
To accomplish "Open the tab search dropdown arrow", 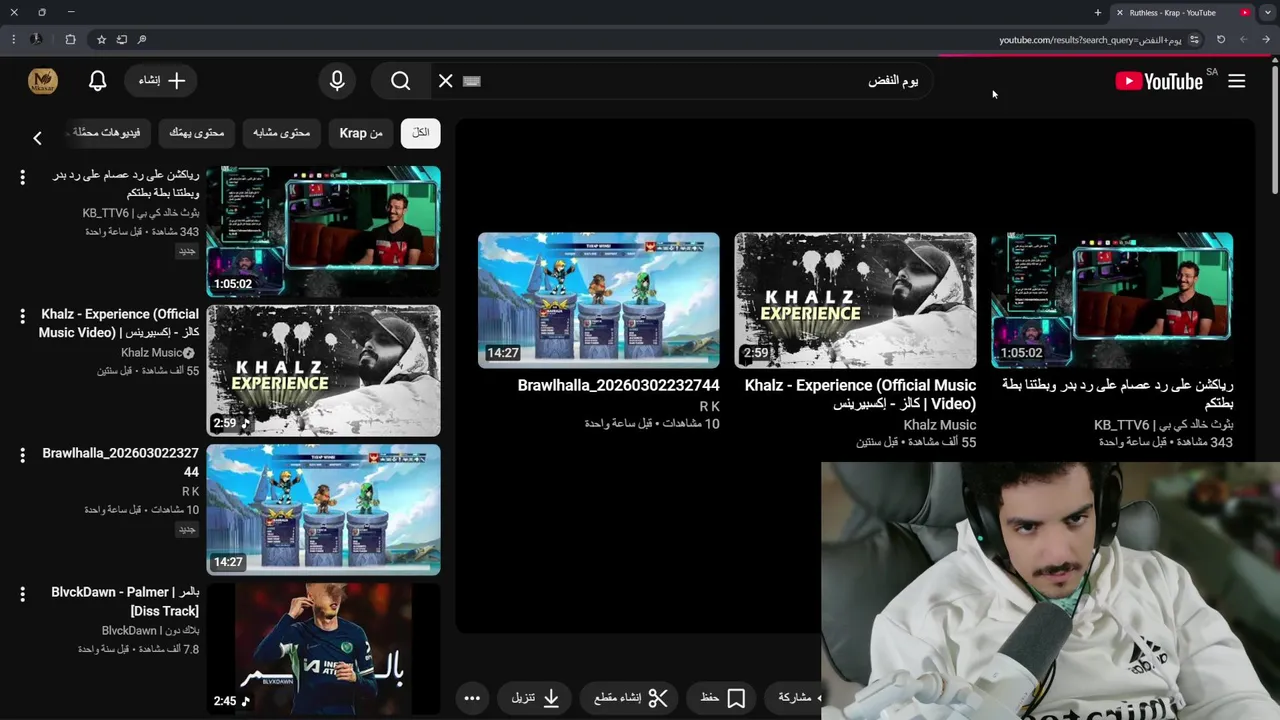I will point(1267,13).
